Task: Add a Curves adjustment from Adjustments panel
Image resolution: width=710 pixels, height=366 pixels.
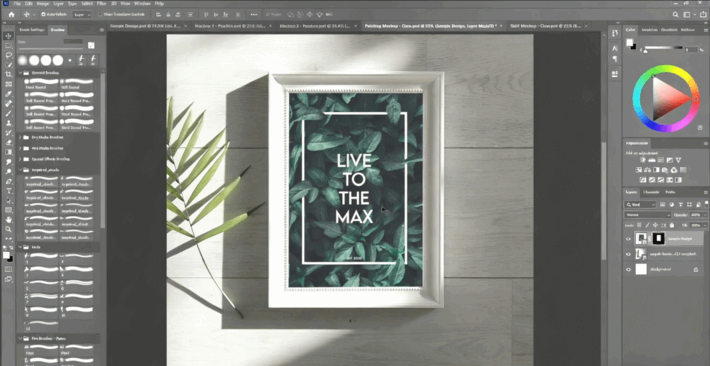Action: coord(661,160)
